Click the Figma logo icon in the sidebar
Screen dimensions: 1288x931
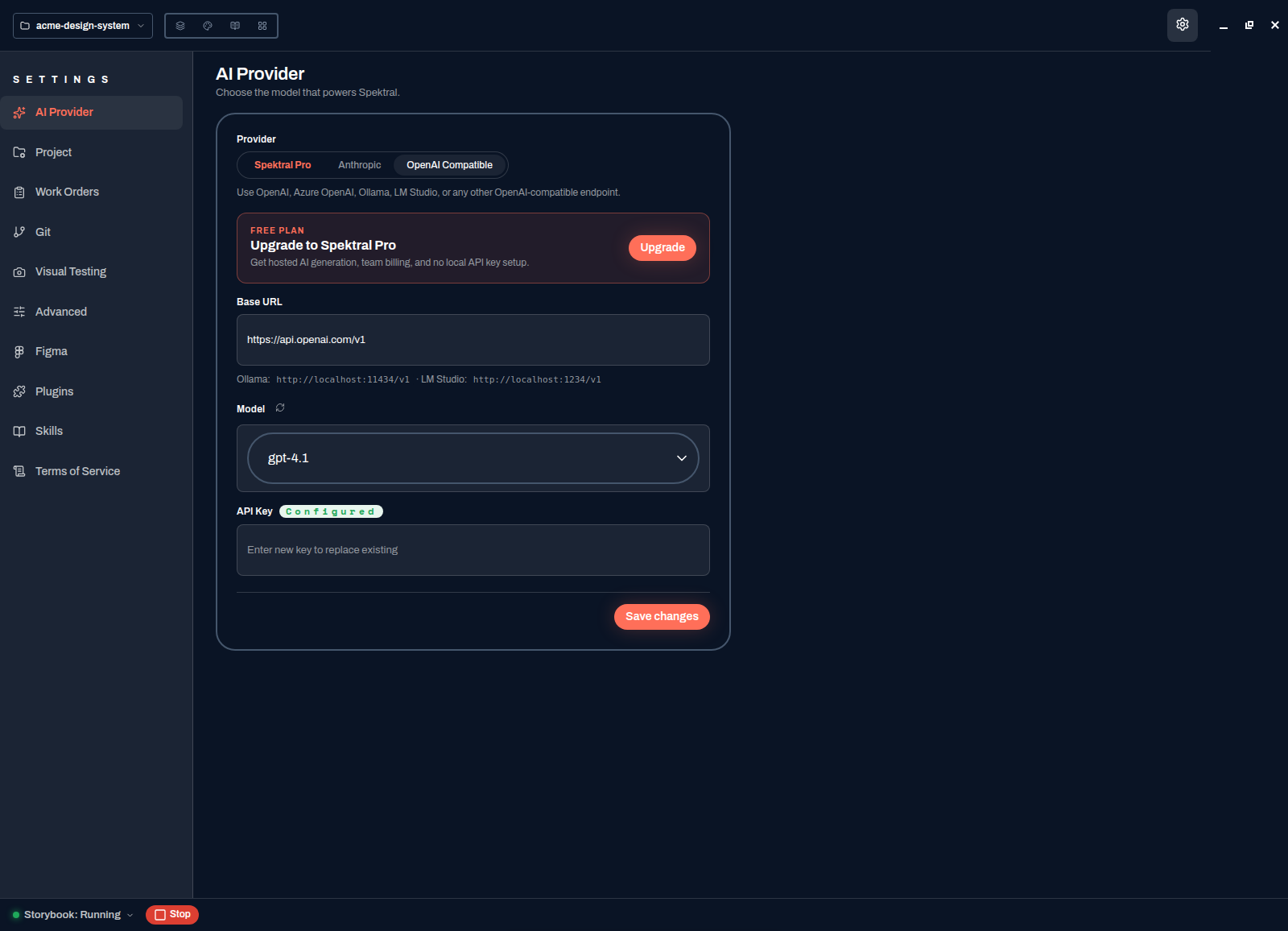click(19, 352)
